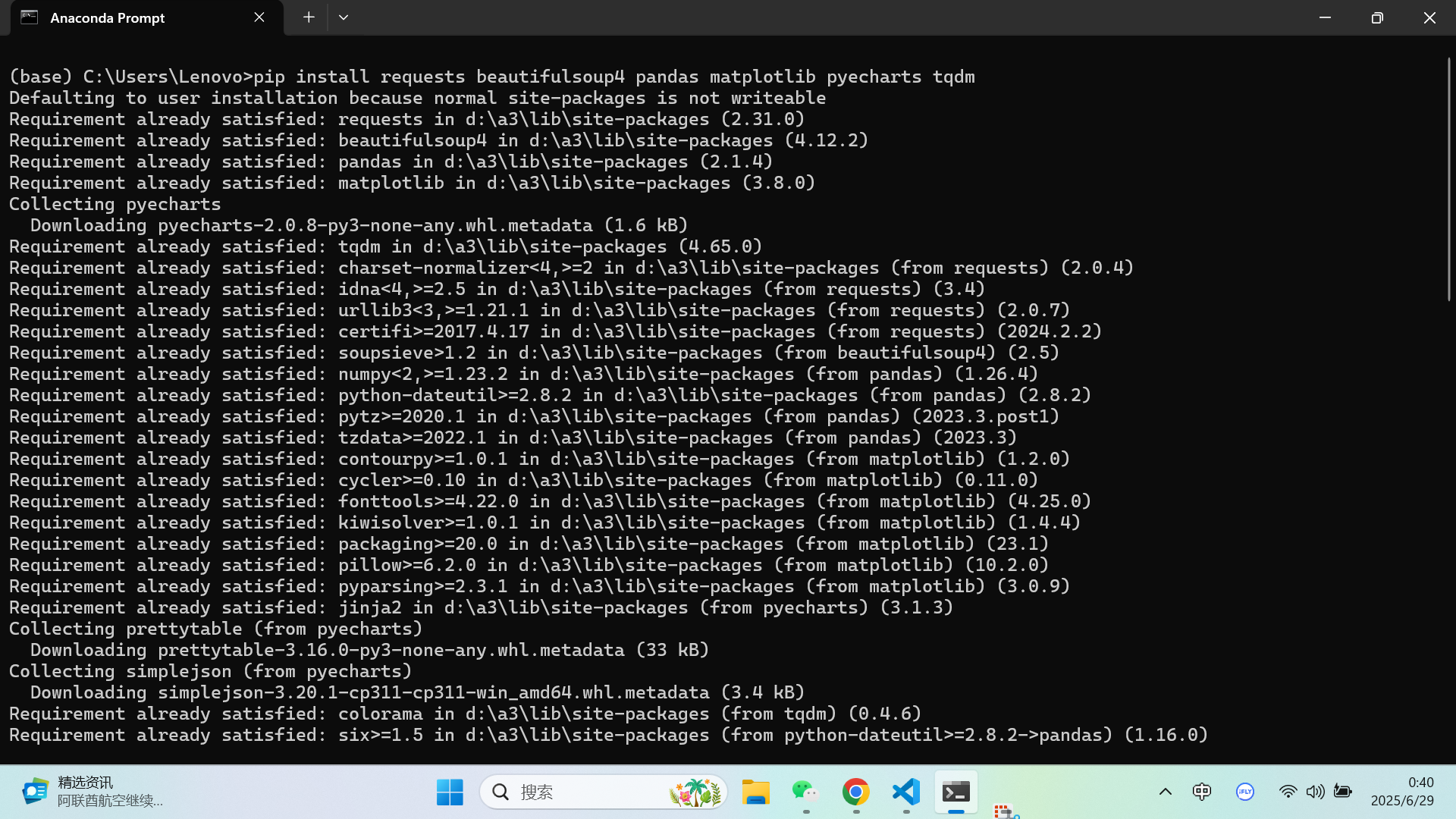Click the Anaconda Prompt tab icon
Image resolution: width=1456 pixels, height=819 pixels.
pyautogui.click(x=30, y=17)
